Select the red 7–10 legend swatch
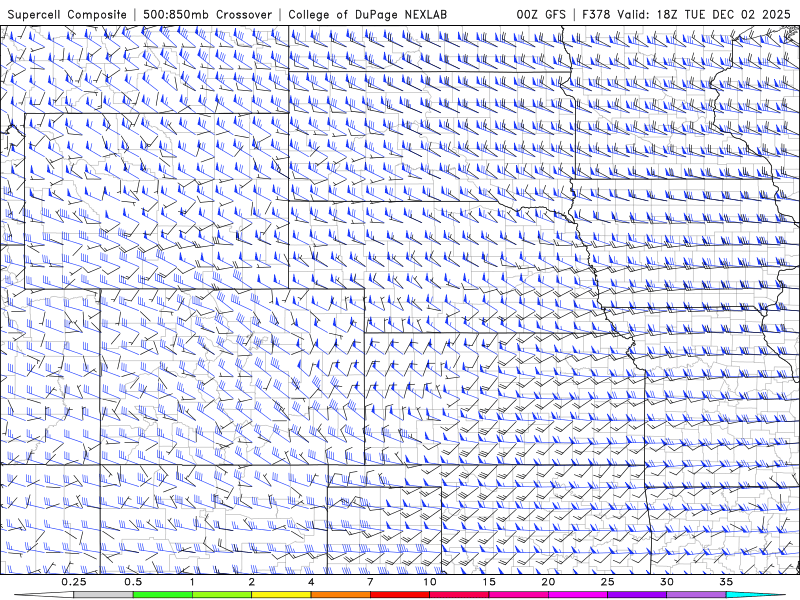This screenshot has width=800, height=600. coord(399,595)
